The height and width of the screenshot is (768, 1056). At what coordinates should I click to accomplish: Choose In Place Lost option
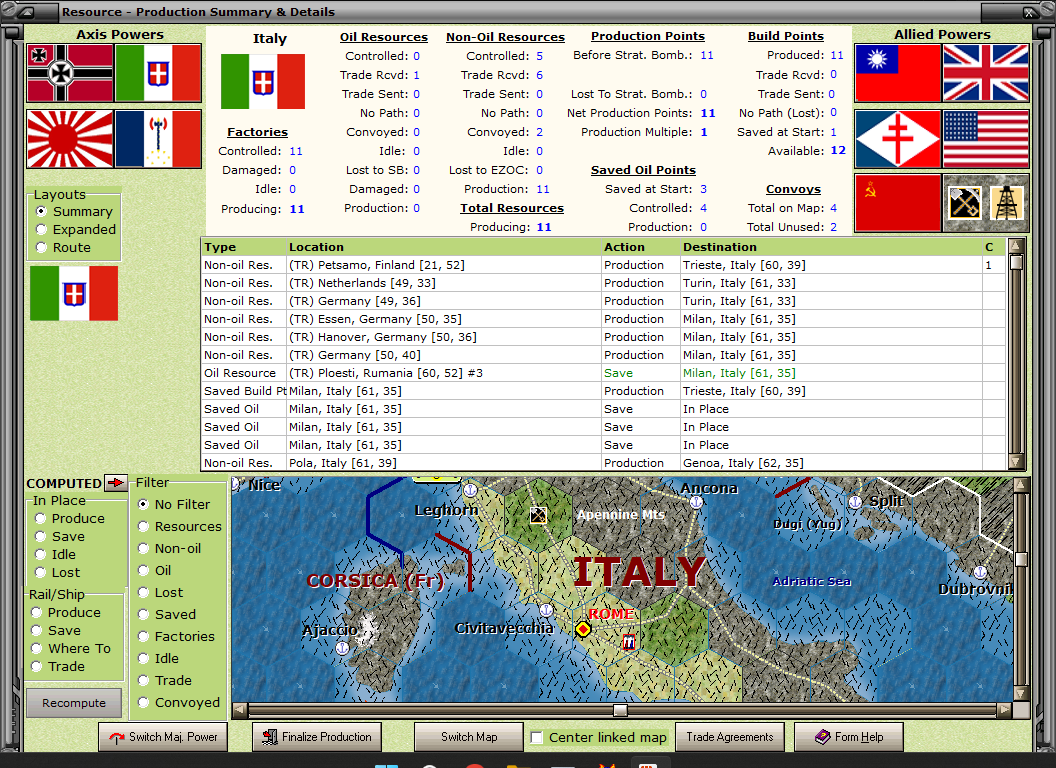pos(40,572)
